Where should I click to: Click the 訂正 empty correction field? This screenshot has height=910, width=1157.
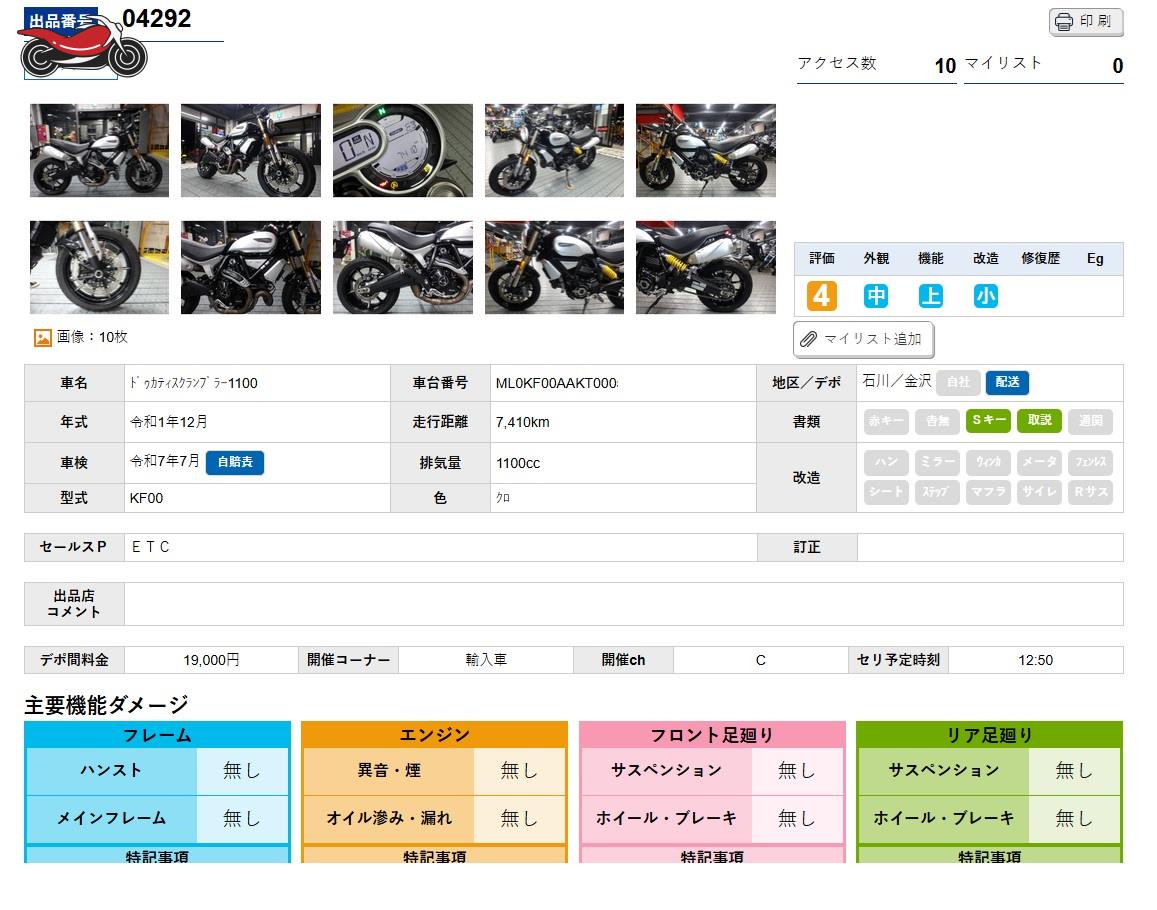point(990,547)
